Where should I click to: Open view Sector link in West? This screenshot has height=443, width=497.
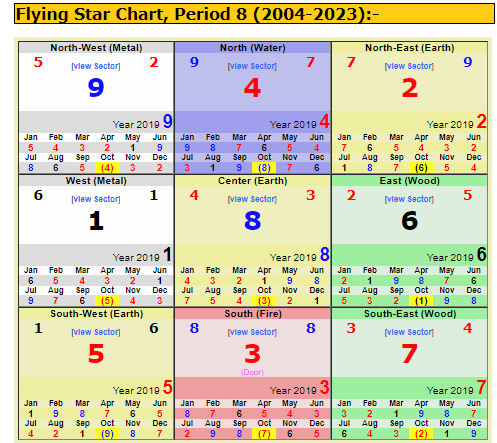(x=96, y=199)
